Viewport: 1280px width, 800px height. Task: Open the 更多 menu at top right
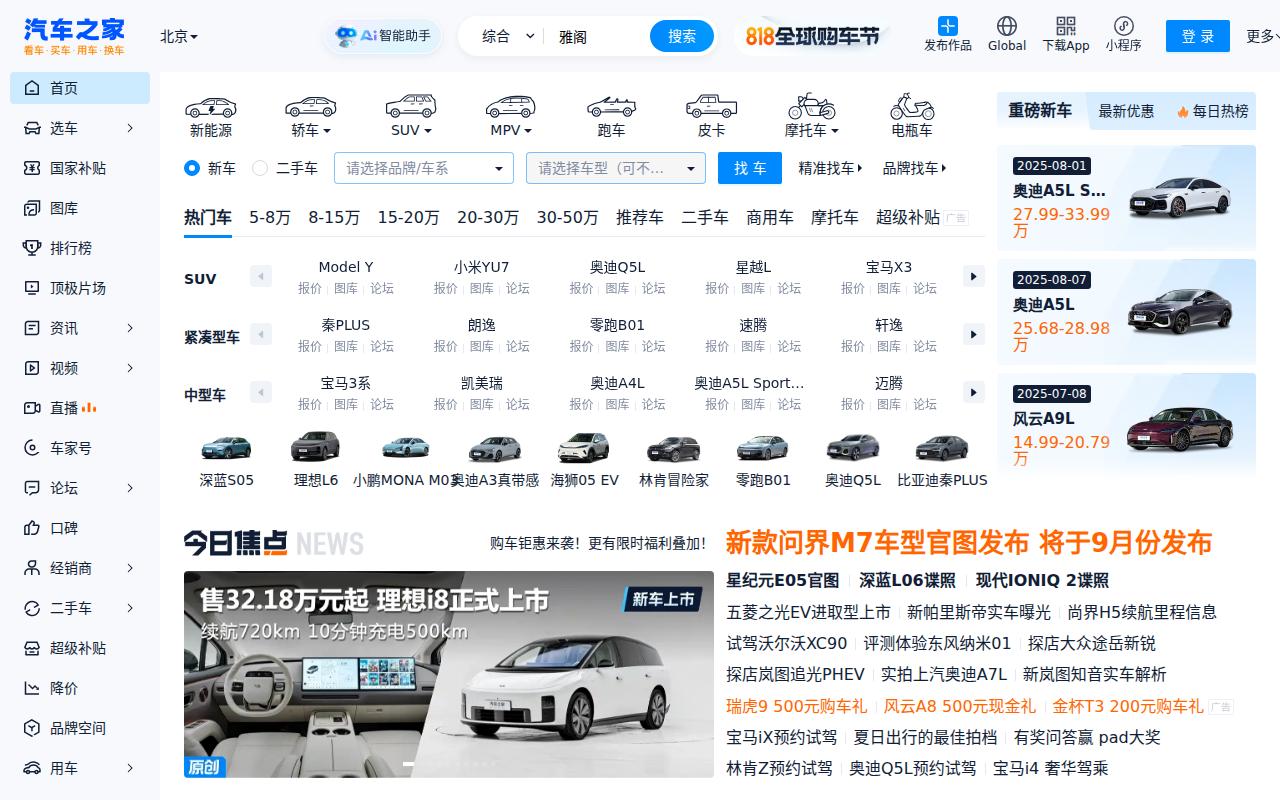tap(1262, 36)
